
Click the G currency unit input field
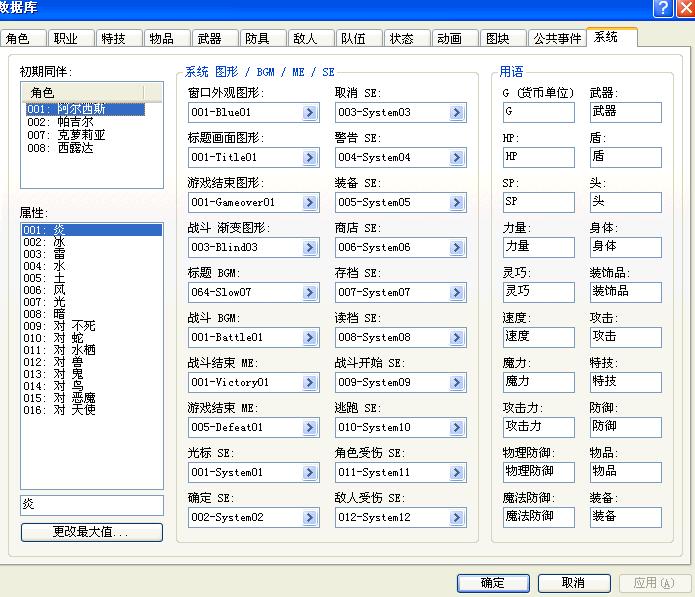point(539,113)
